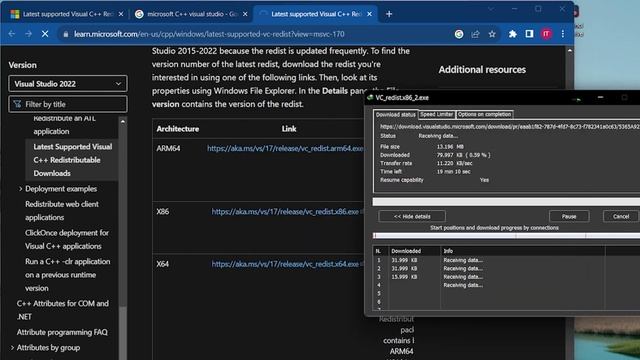640x360 pixels.
Task: Open a new browser tab
Action: [x=389, y=14]
